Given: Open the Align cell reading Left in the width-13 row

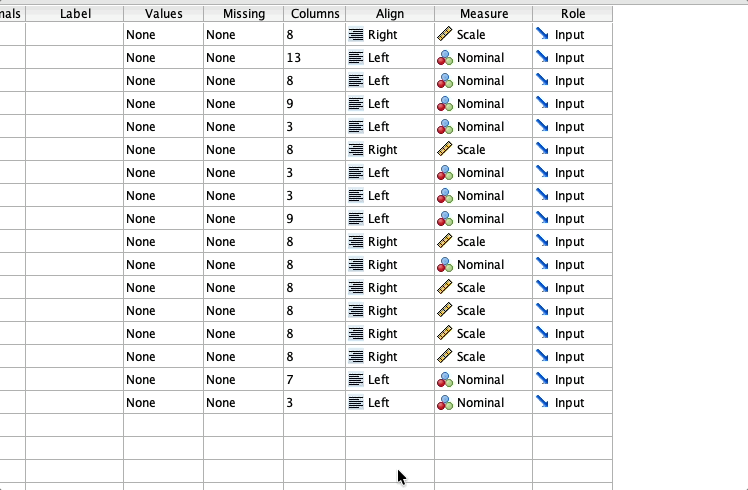Looking at the screenshot, I should [390, 58].
